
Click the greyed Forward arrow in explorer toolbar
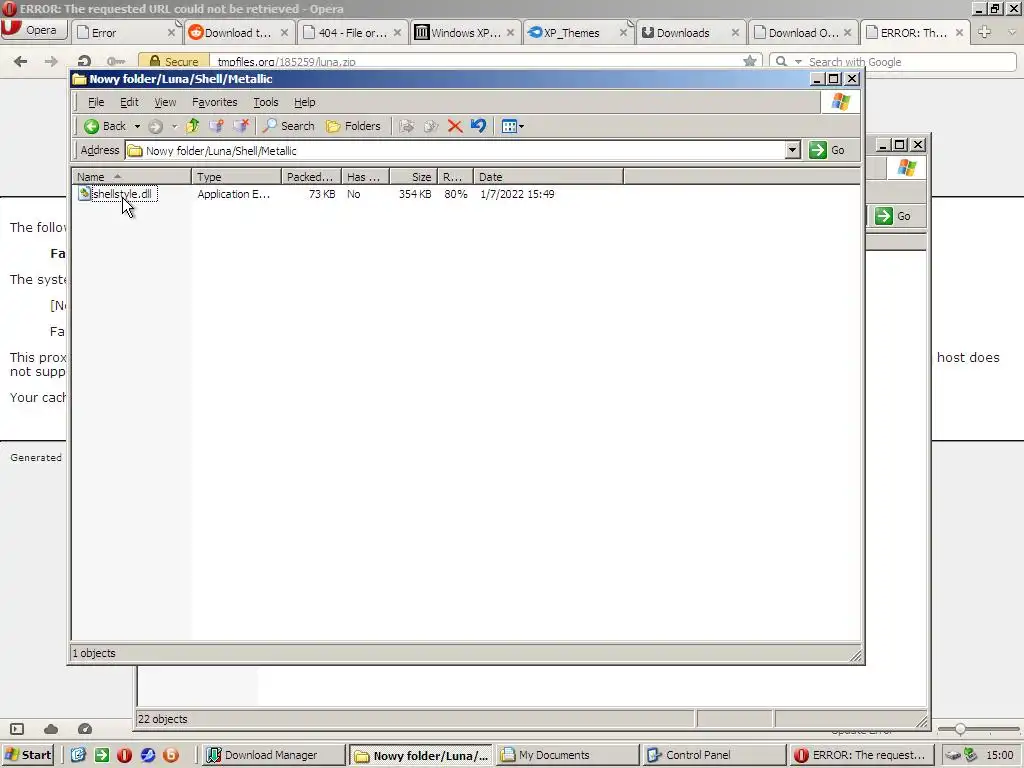(155, 126)
